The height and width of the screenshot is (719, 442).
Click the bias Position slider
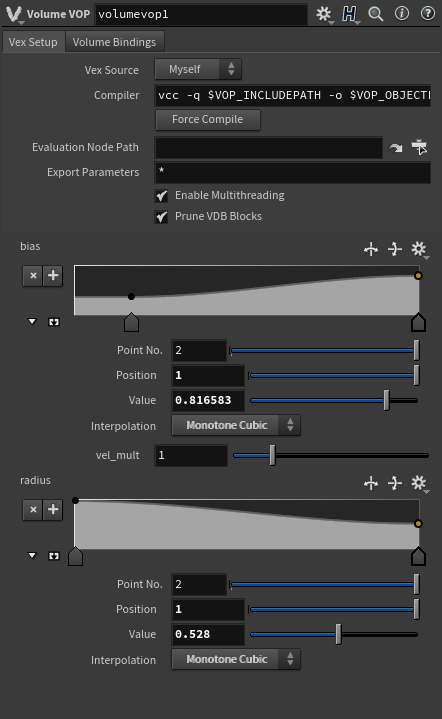(x=334, y=376)
